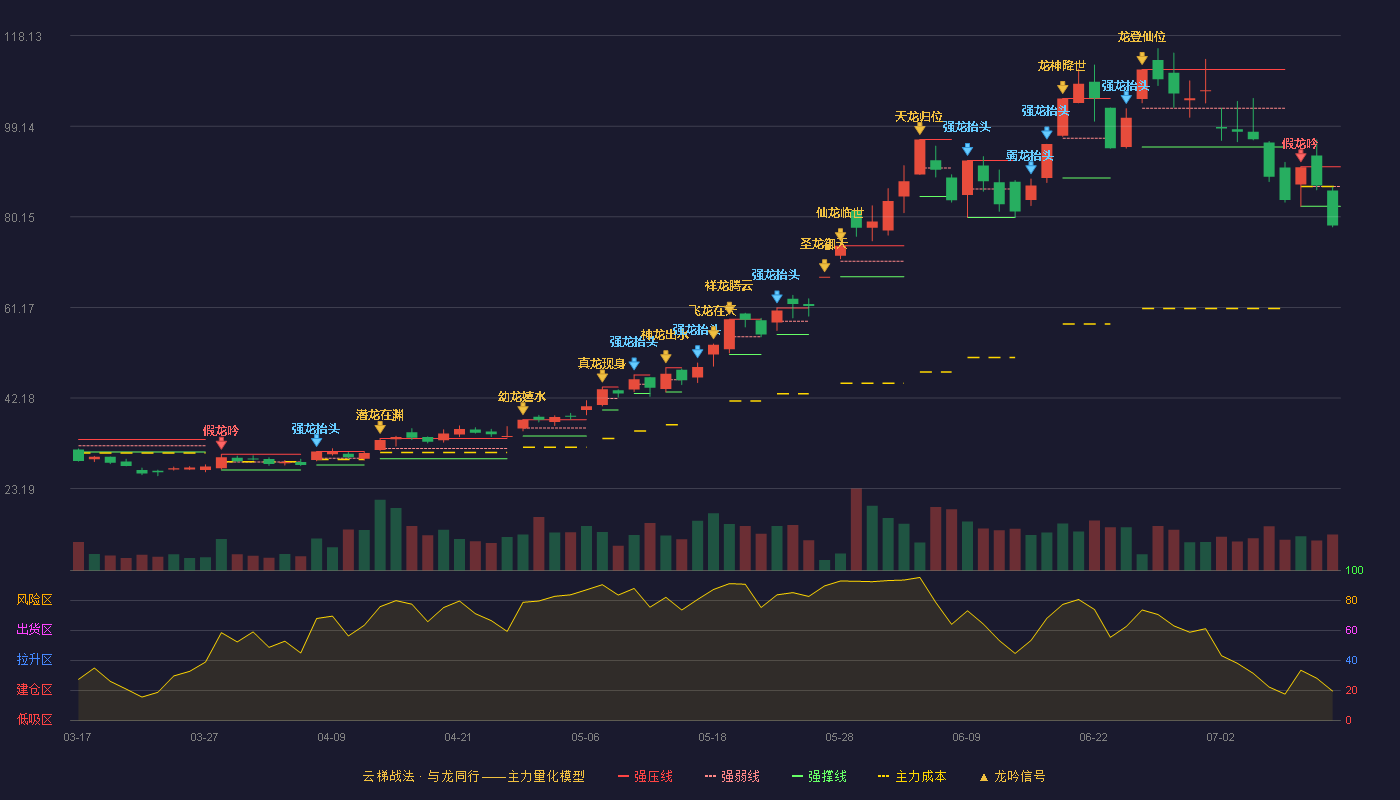The height and width of the screenshot is (800, 1400).
Task: Click the blue arrow under 强龙抬头 near 04-09
Action: [317, 440]
